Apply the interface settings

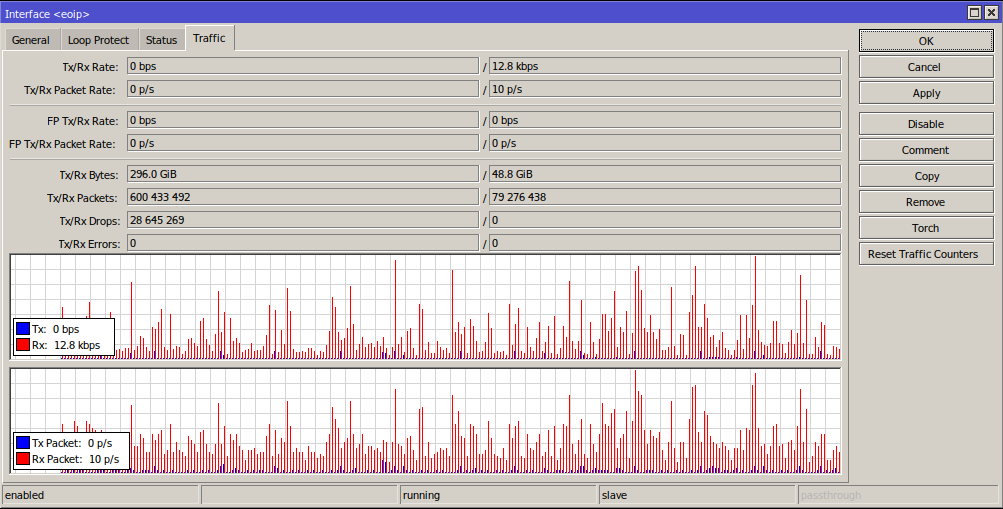pyautogui.click(x=925, y=93)
